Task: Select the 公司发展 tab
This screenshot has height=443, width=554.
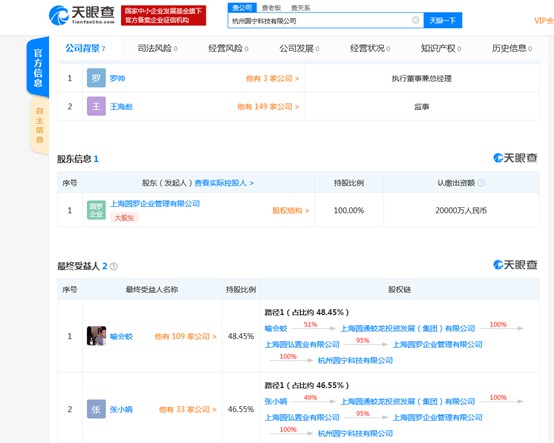Action: (x=299, y=48)
